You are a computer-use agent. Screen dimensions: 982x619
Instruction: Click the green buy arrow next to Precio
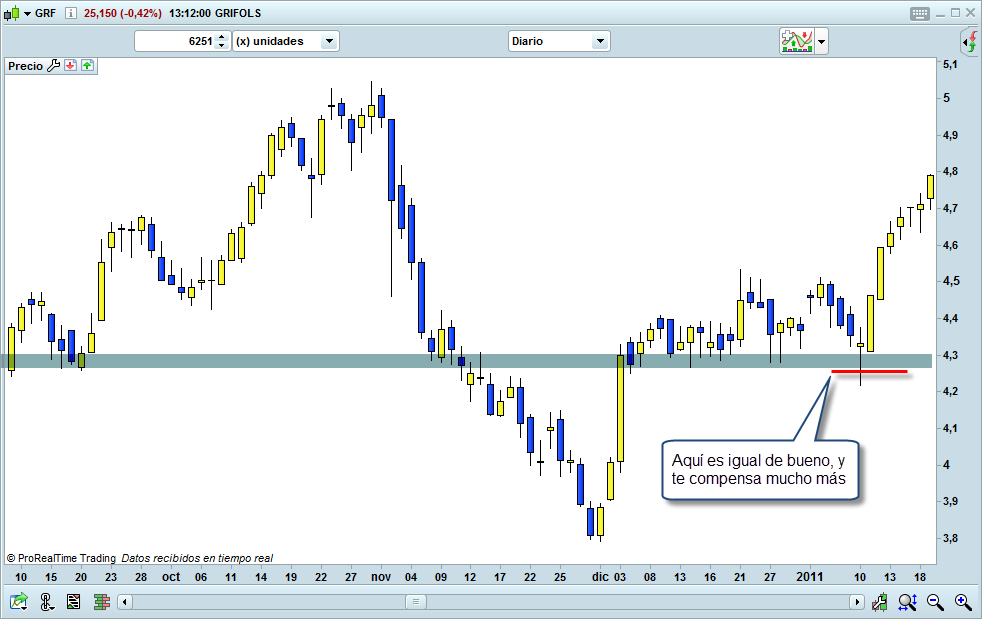pyautogui.click(x=87, y=64)
